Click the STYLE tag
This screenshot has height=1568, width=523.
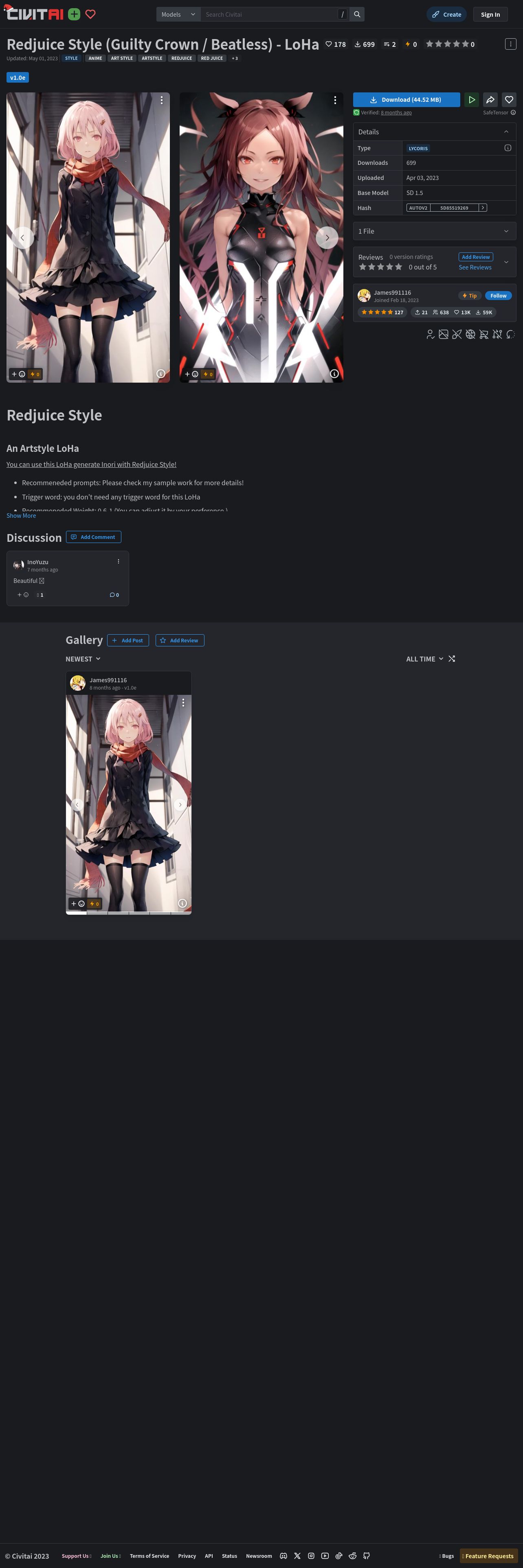(71, 59)
